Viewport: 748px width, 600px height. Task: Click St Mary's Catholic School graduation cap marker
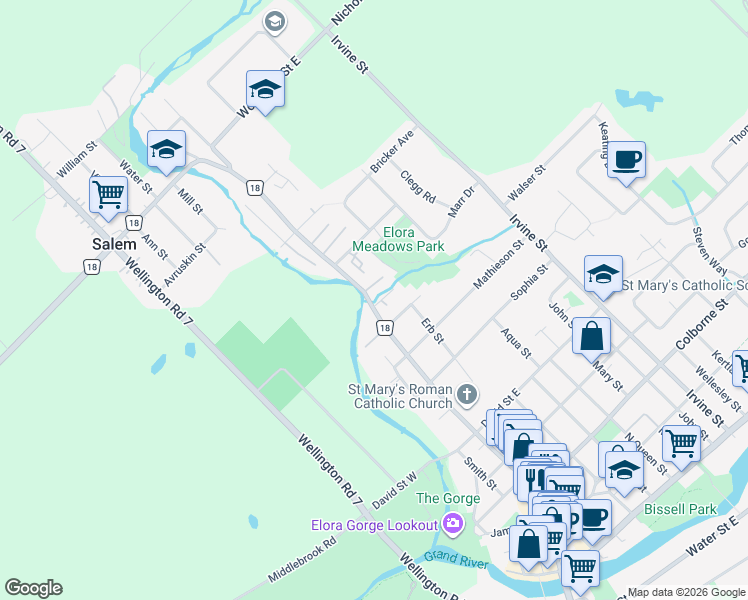603,275
